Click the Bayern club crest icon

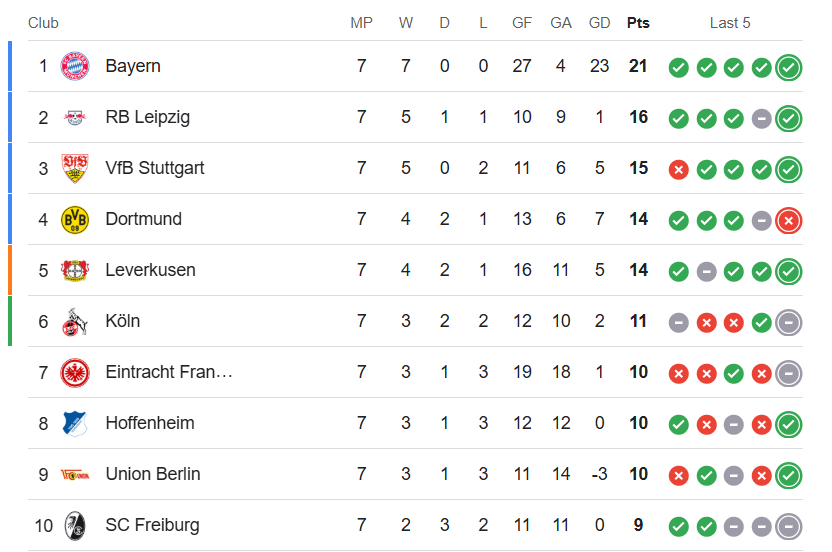pos(75,66)
